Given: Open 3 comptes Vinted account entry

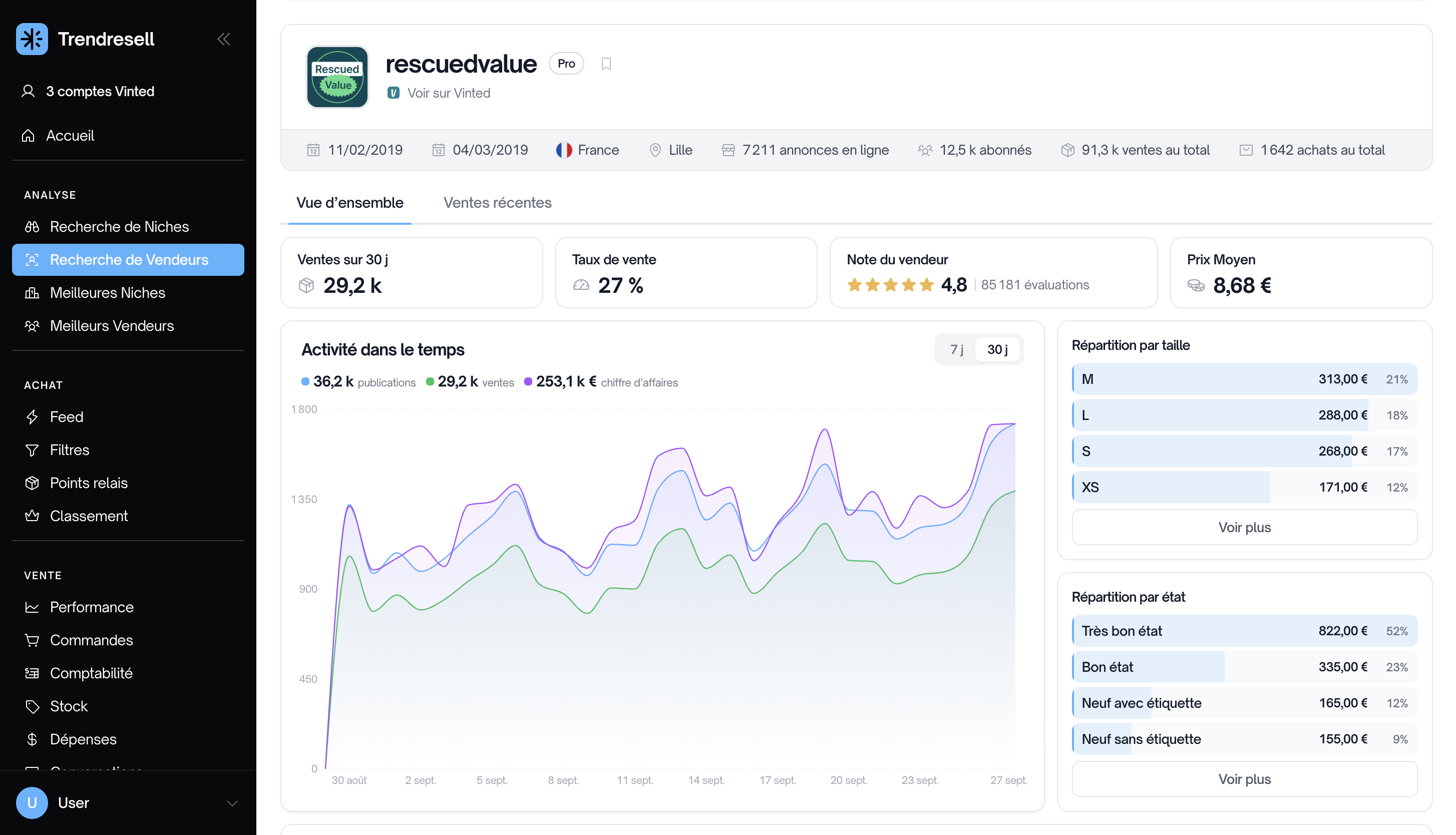Looking at the screenshot, I should pyautogui.click(x=88, y=91).
